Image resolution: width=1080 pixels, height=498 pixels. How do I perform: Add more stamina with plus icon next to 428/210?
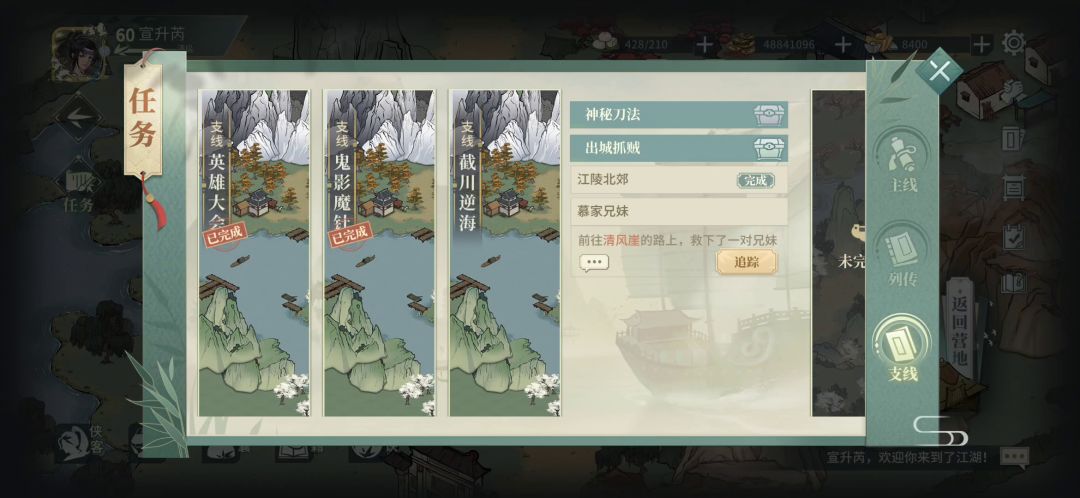pos(704,45)
